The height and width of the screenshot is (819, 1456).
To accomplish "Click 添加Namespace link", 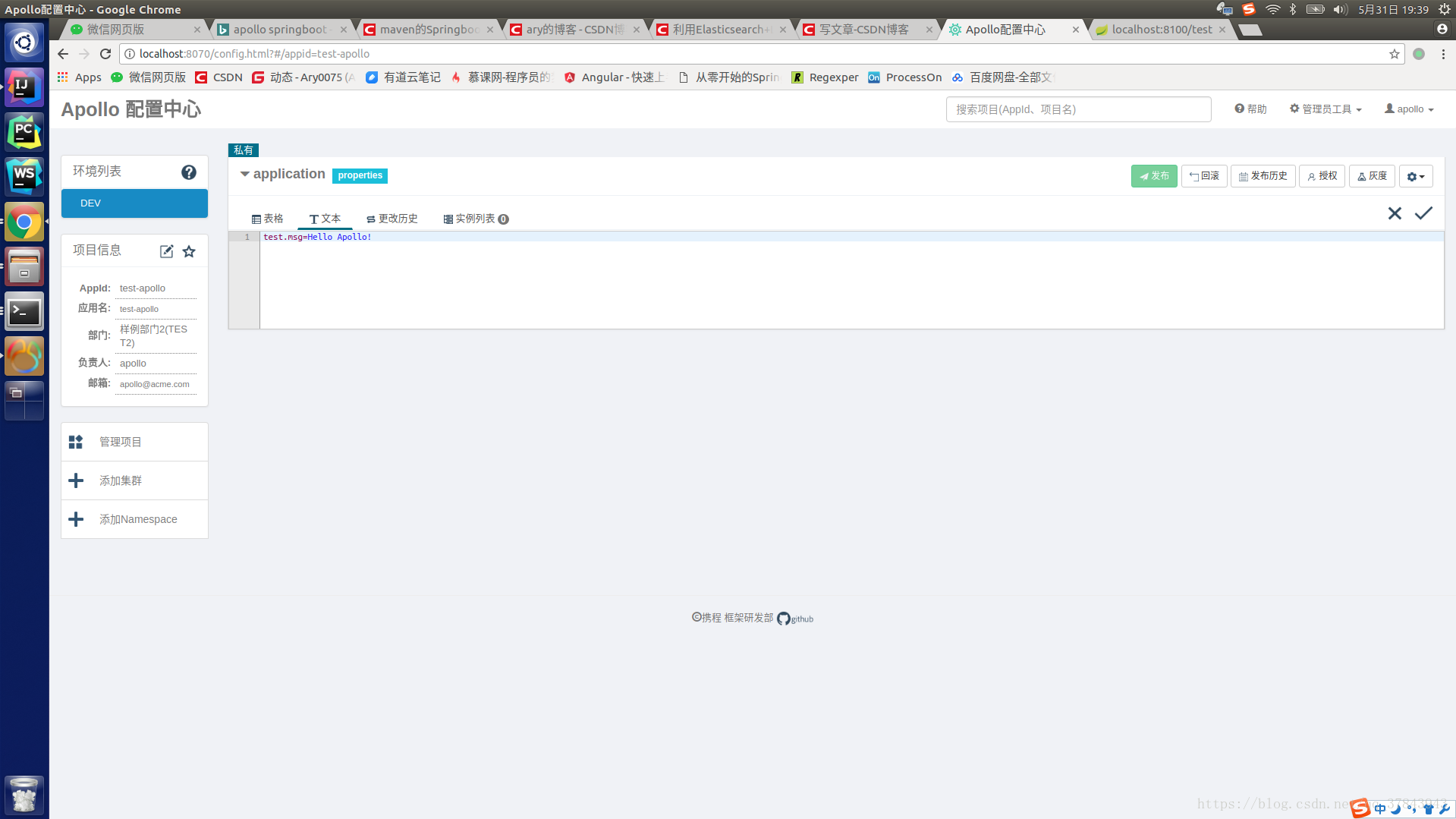I will click(138, 519).
